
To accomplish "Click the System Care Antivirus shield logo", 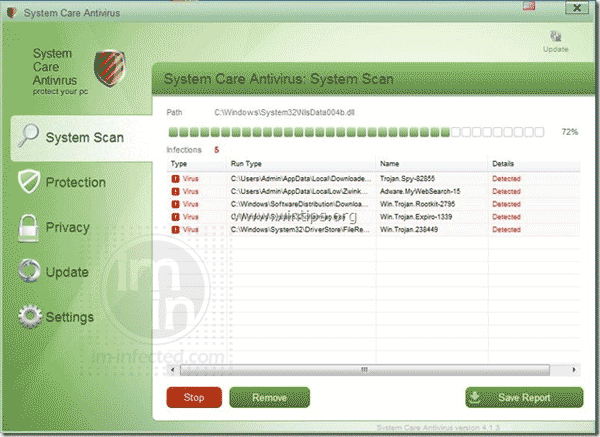I will [110, 68].
